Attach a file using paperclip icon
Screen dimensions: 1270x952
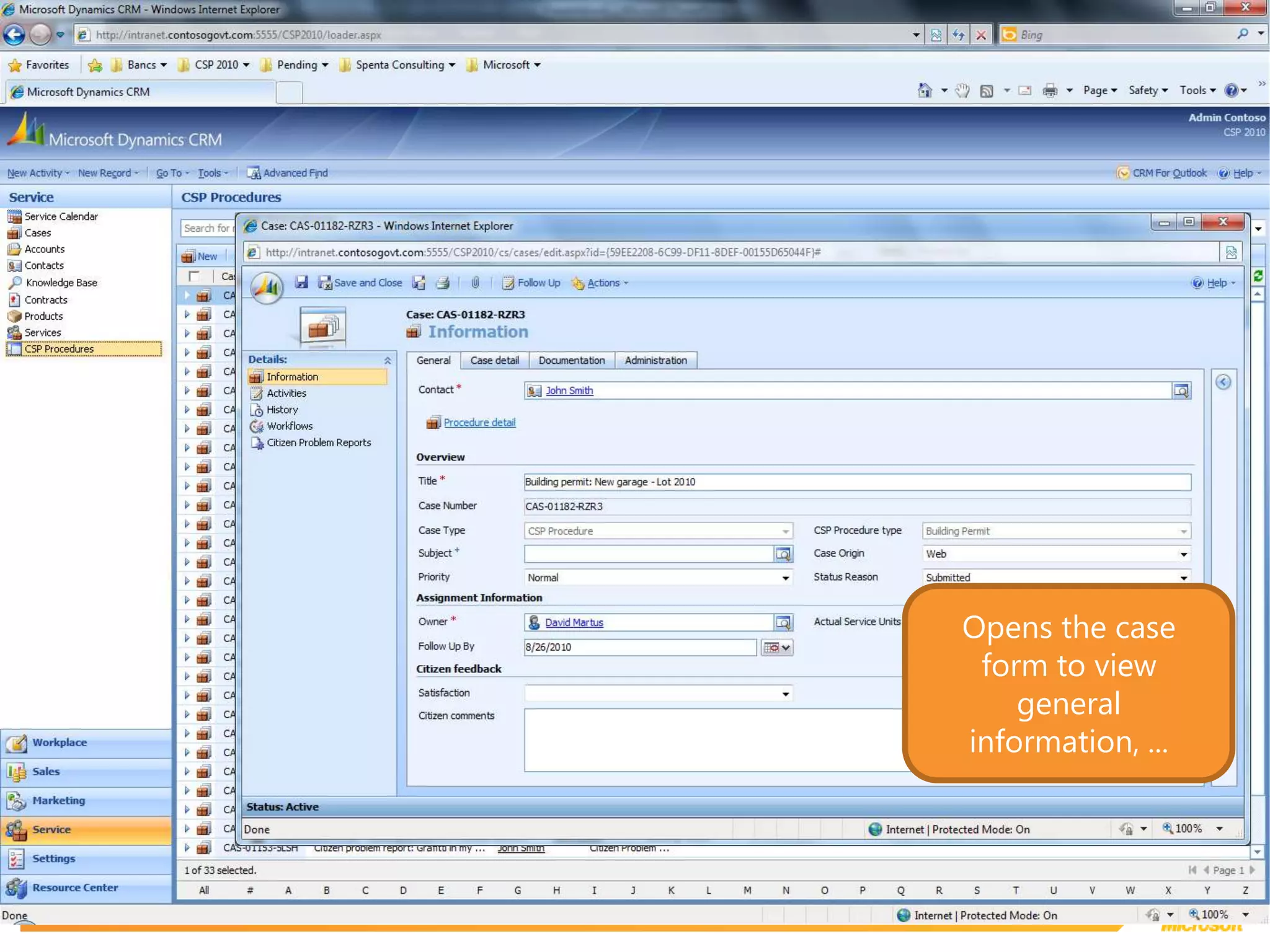point(475,283)
